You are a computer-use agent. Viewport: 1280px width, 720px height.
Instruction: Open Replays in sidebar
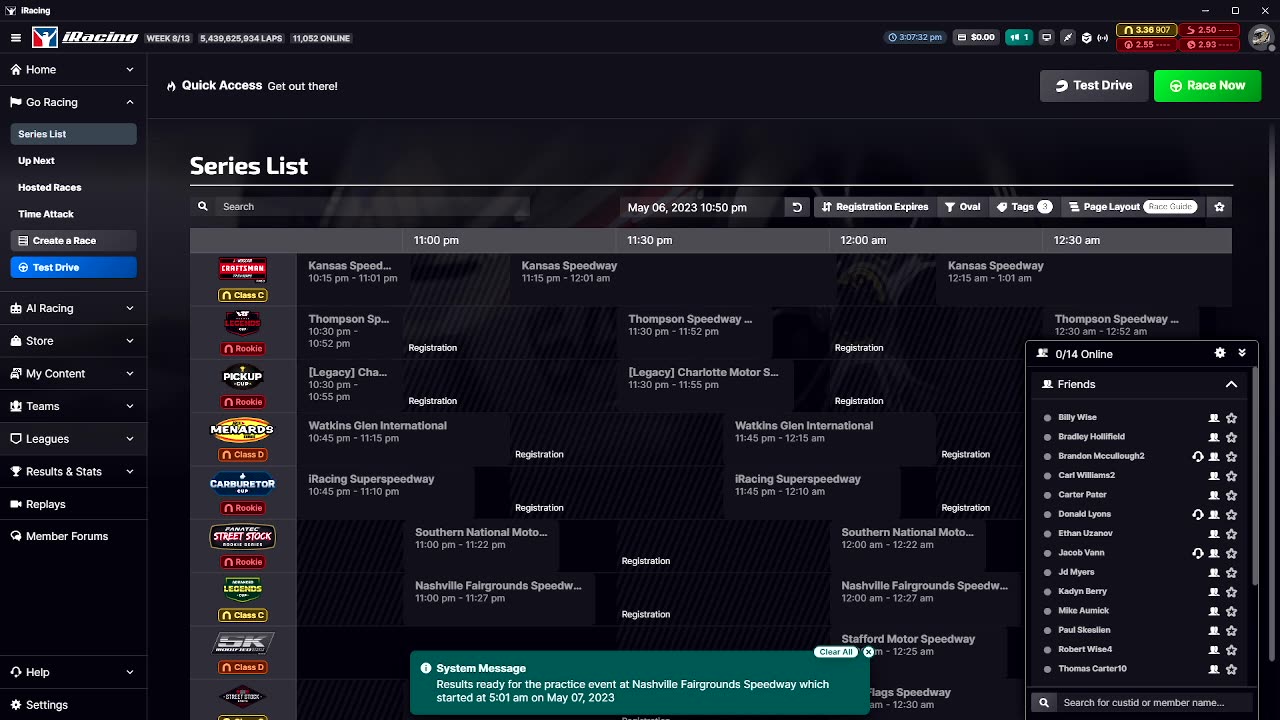point(73,504)
